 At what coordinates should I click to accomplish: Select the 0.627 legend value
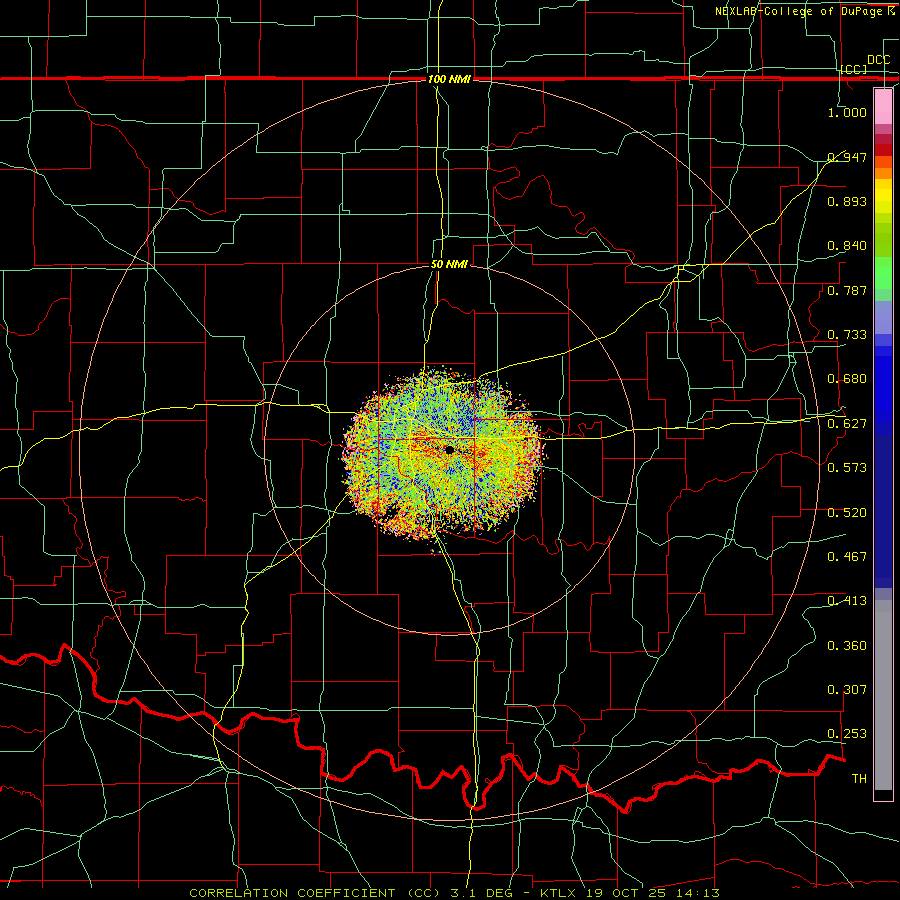(x=847, y=424)
